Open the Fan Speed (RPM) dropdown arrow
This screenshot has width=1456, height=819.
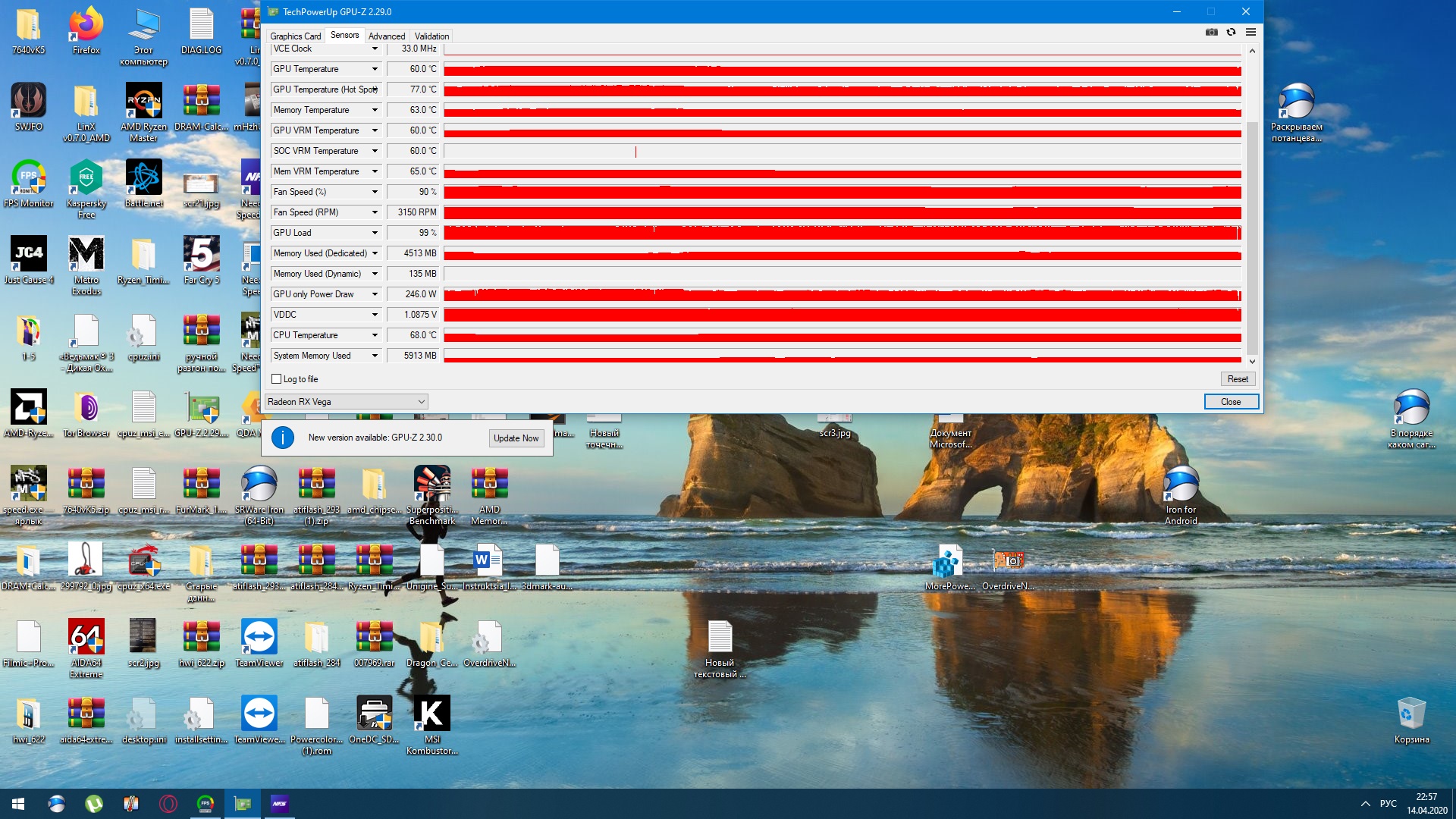375,212
